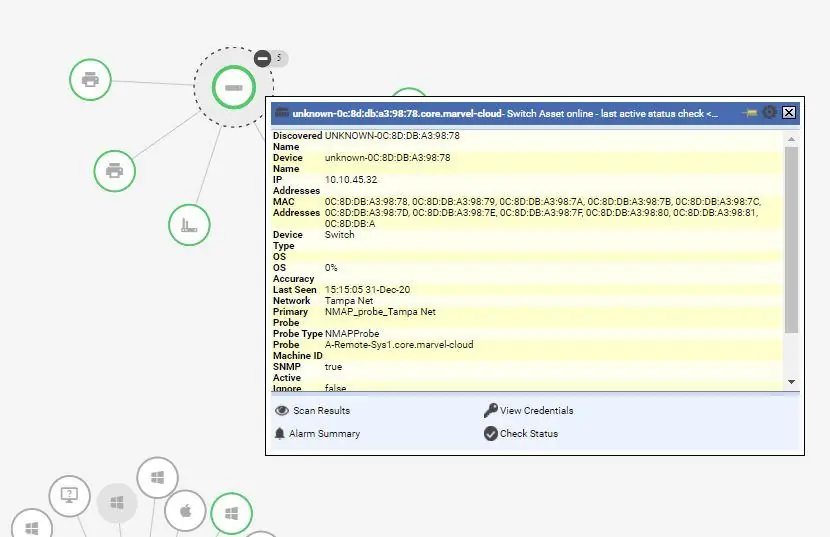Click the grayed-out Windows node
This screenshot has width=830, height=537.
(x=117, y=503)
